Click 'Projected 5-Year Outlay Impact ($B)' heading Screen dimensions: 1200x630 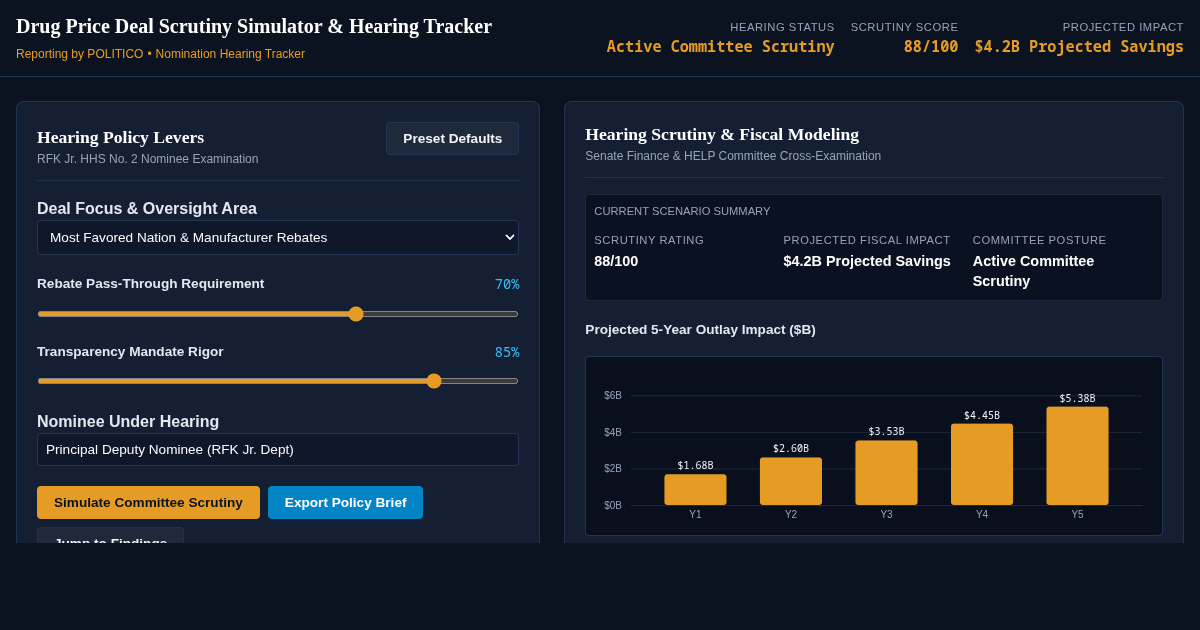tap(700, 329)
